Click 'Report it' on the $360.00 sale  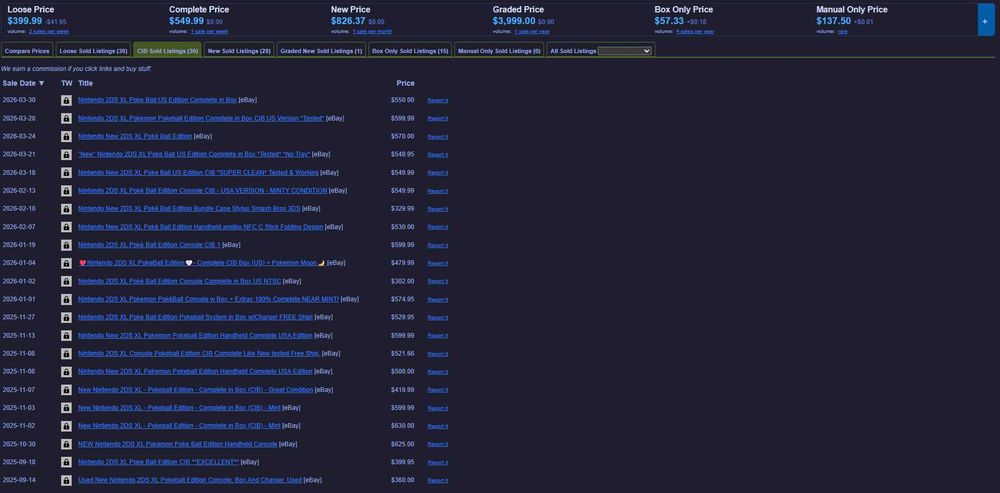[438, 480]
